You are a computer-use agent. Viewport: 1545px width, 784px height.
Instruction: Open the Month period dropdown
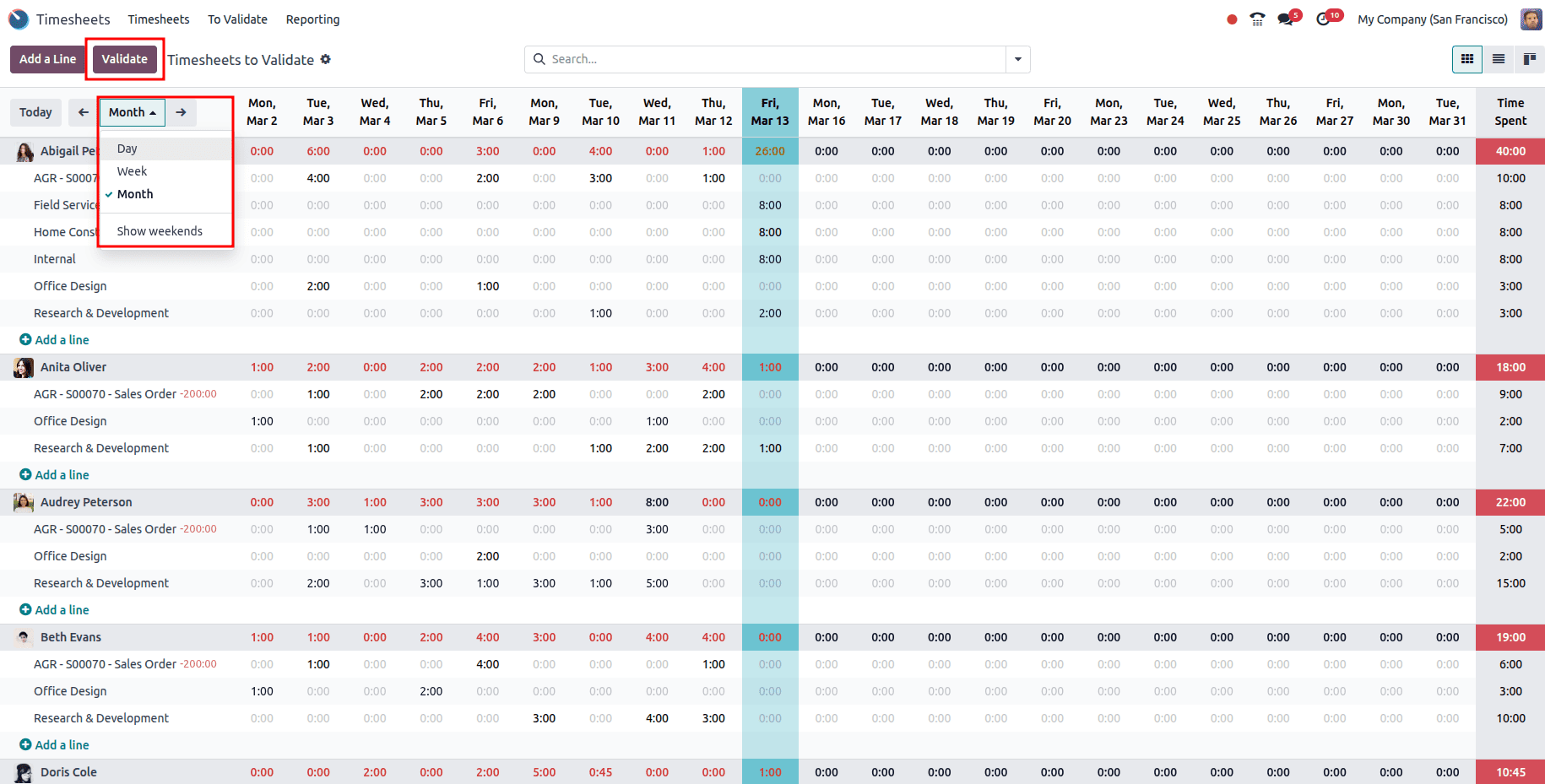tap(132, 111)
